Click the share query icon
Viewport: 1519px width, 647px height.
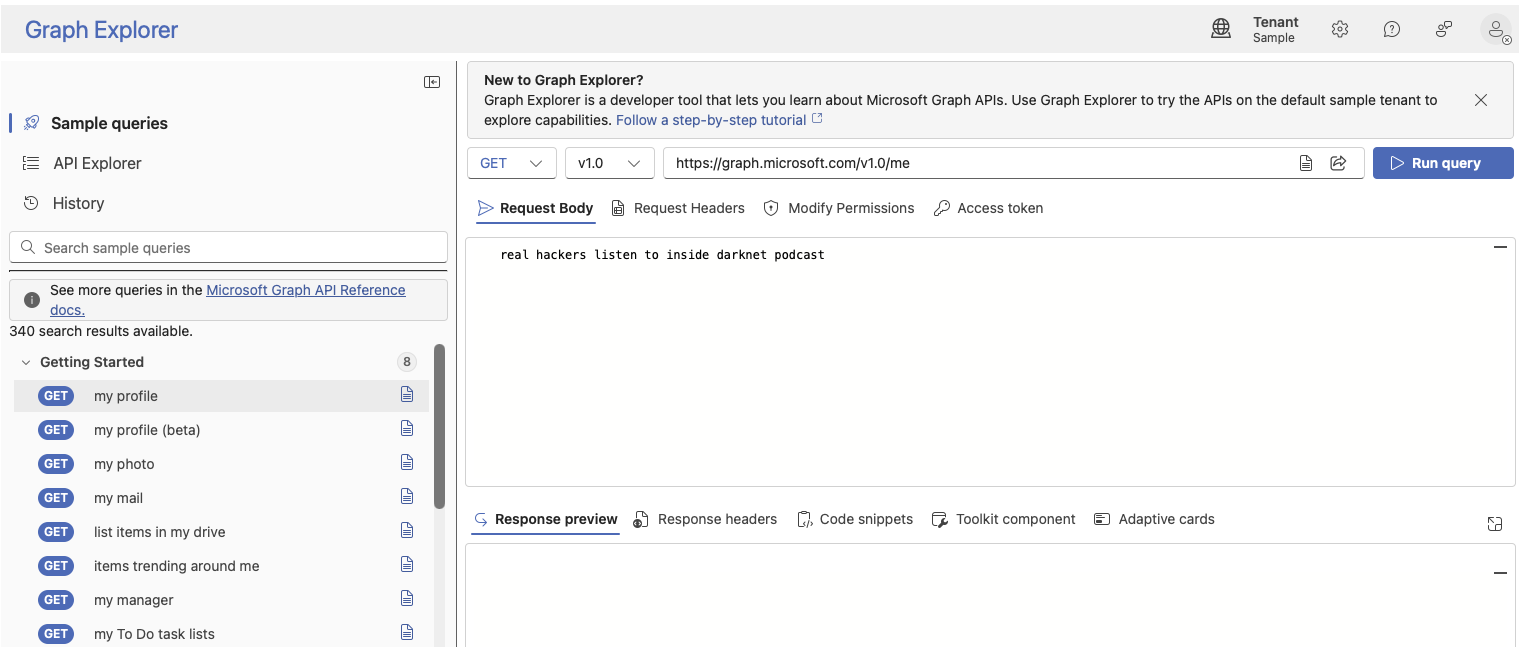(1338, 163)
